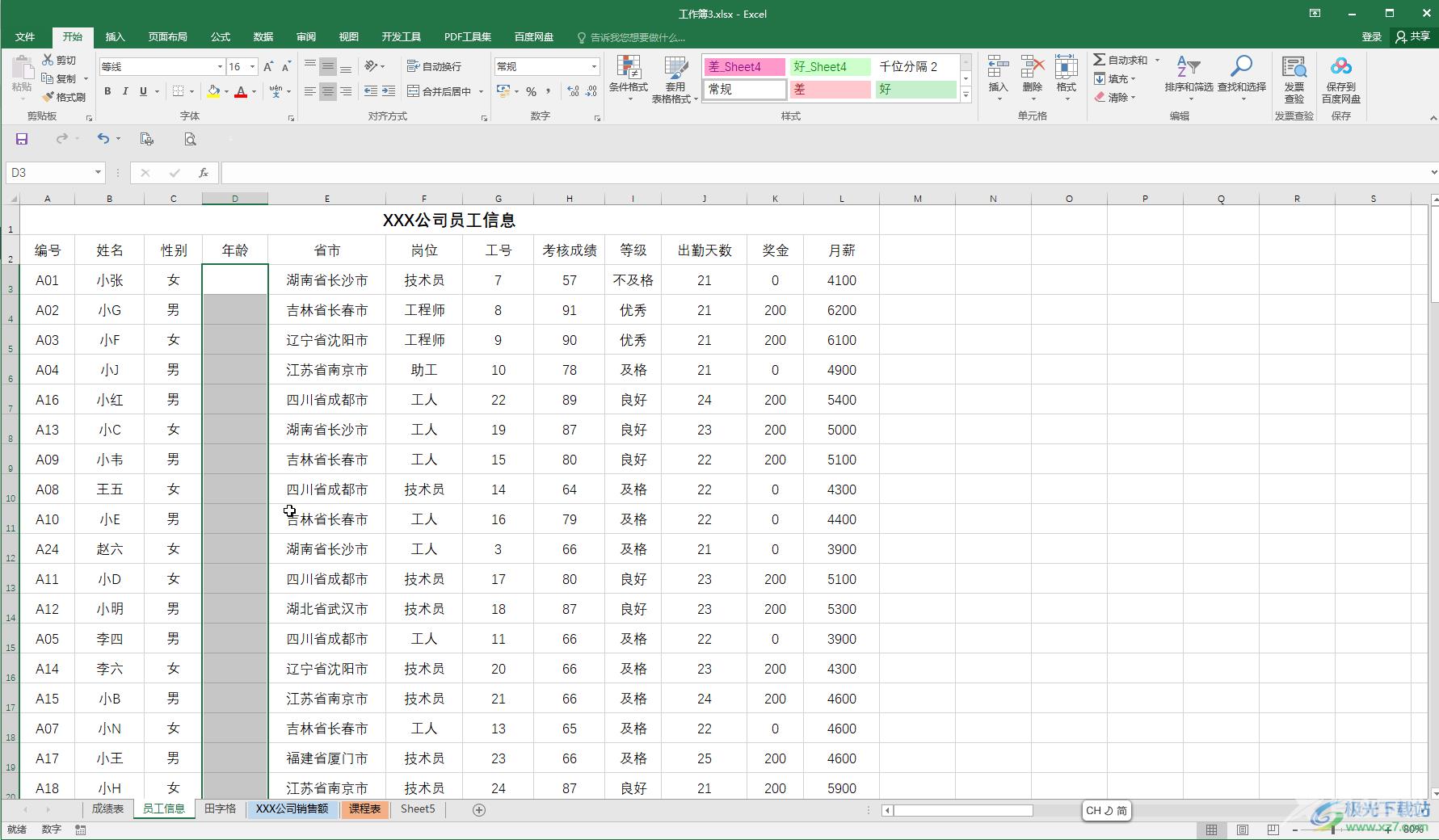
Task: Click the percent style icon
Action: 531,91
